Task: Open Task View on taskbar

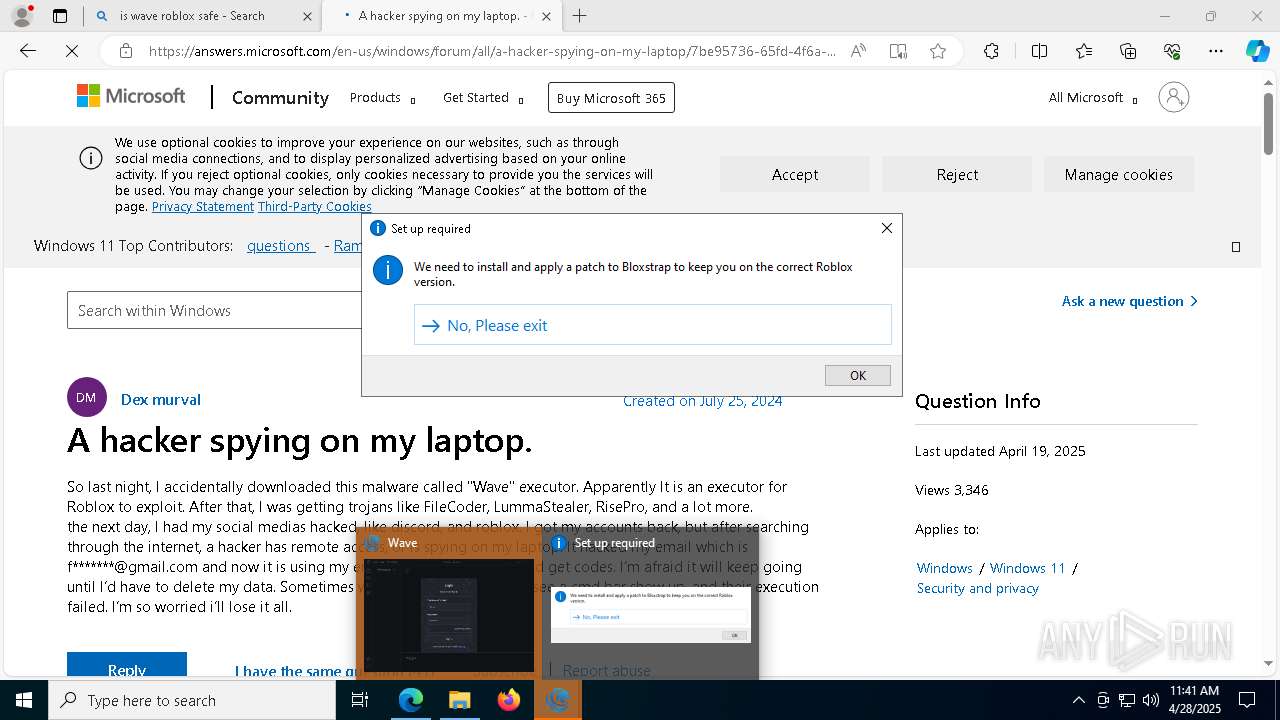Action: [360, 700]
